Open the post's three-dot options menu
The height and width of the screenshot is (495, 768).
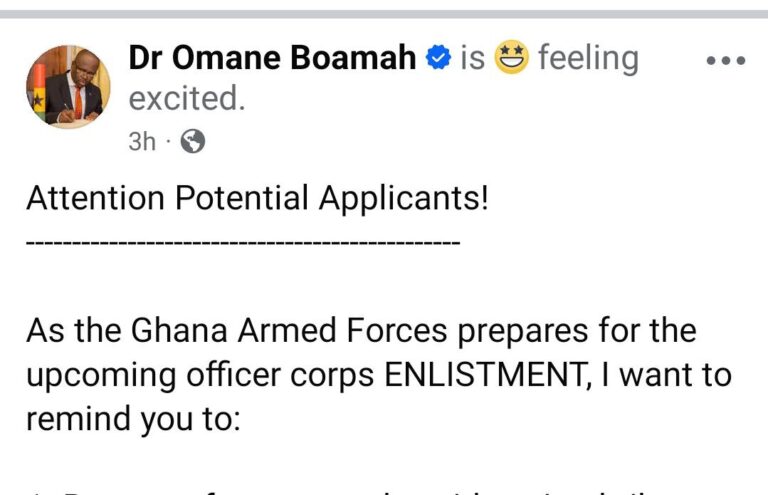(726, 61)
